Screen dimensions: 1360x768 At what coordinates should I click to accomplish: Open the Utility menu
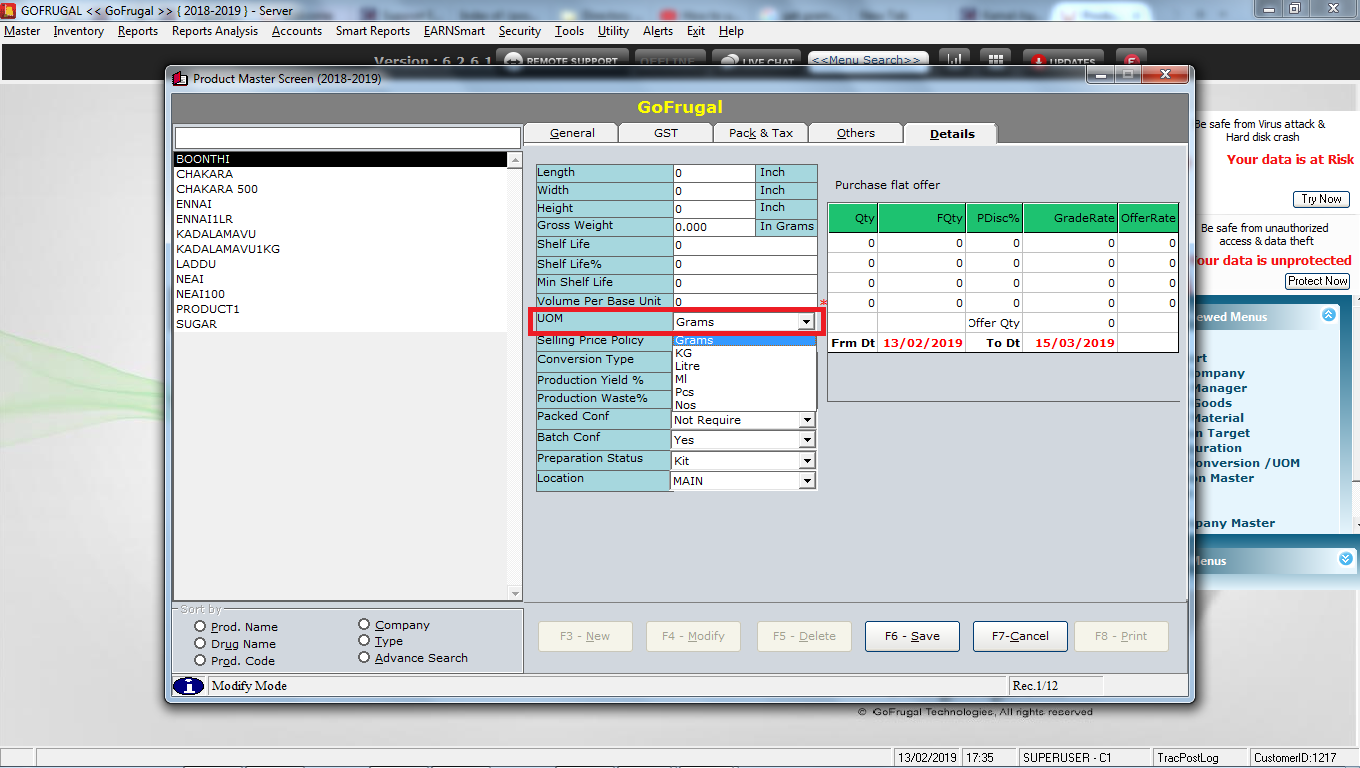coord(614,31)
